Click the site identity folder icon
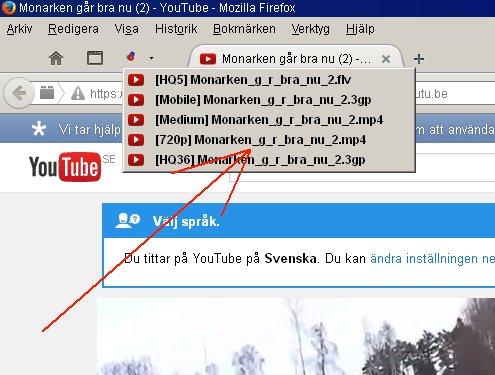This screenshot has height=375, width=495. 47,93
